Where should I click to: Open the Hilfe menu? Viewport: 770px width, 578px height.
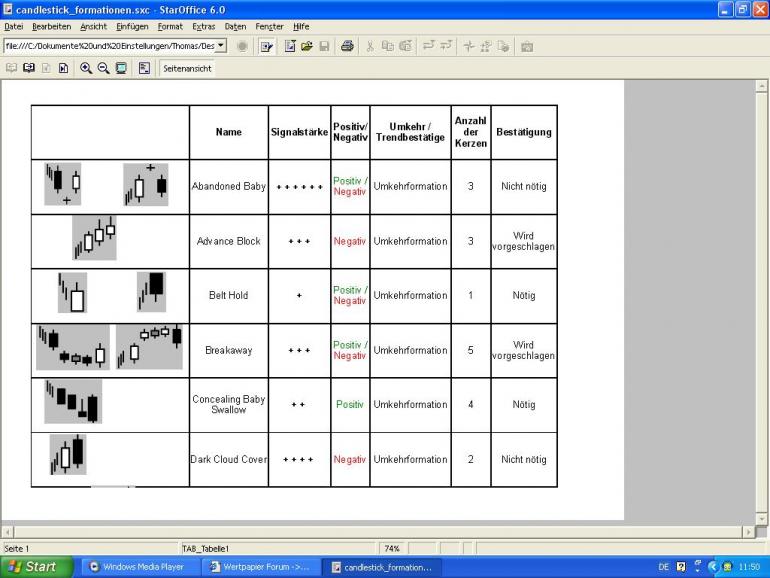(x=301, y=27)
